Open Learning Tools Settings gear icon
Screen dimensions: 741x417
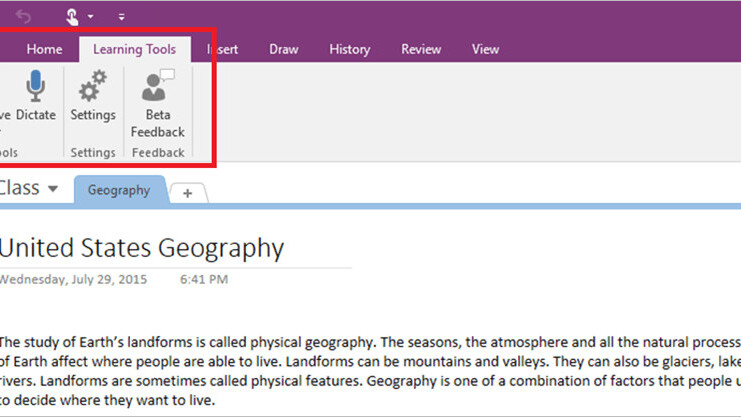pos(93,88)
